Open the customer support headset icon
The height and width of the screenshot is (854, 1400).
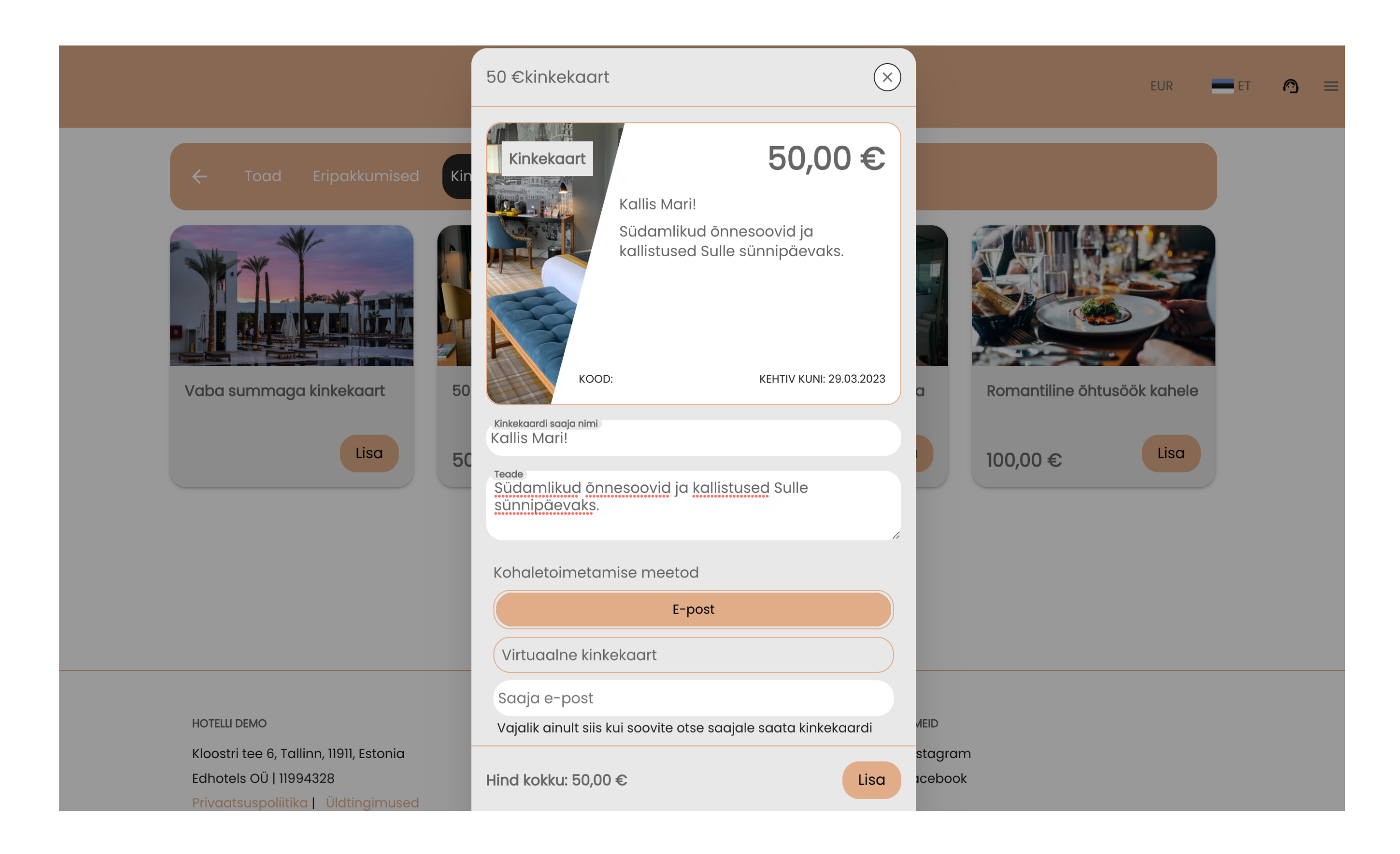1290,86
